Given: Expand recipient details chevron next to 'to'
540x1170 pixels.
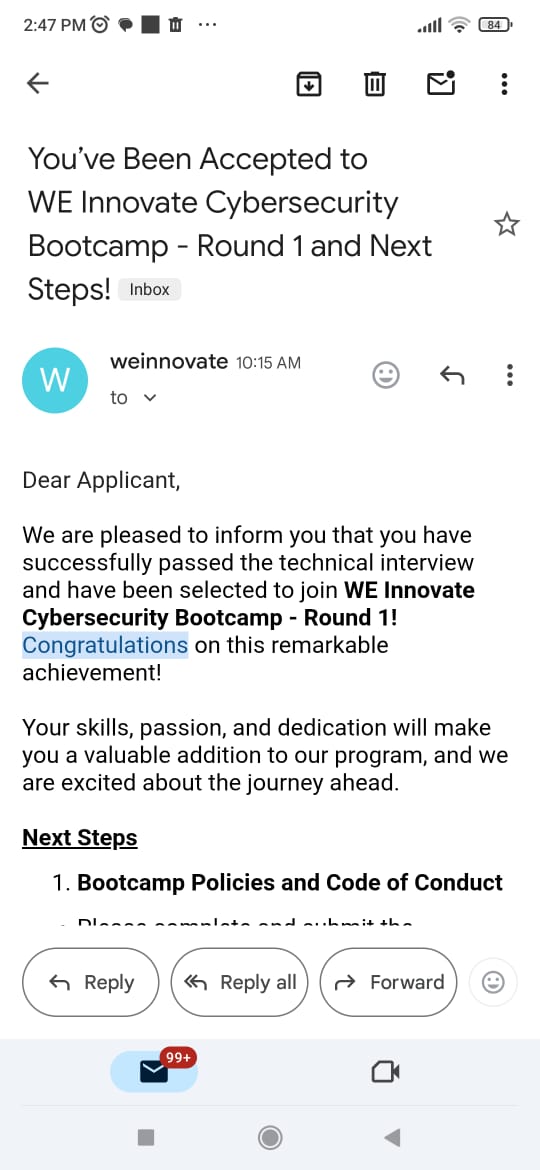Looking at the screenshot, I should pos(150,398).
